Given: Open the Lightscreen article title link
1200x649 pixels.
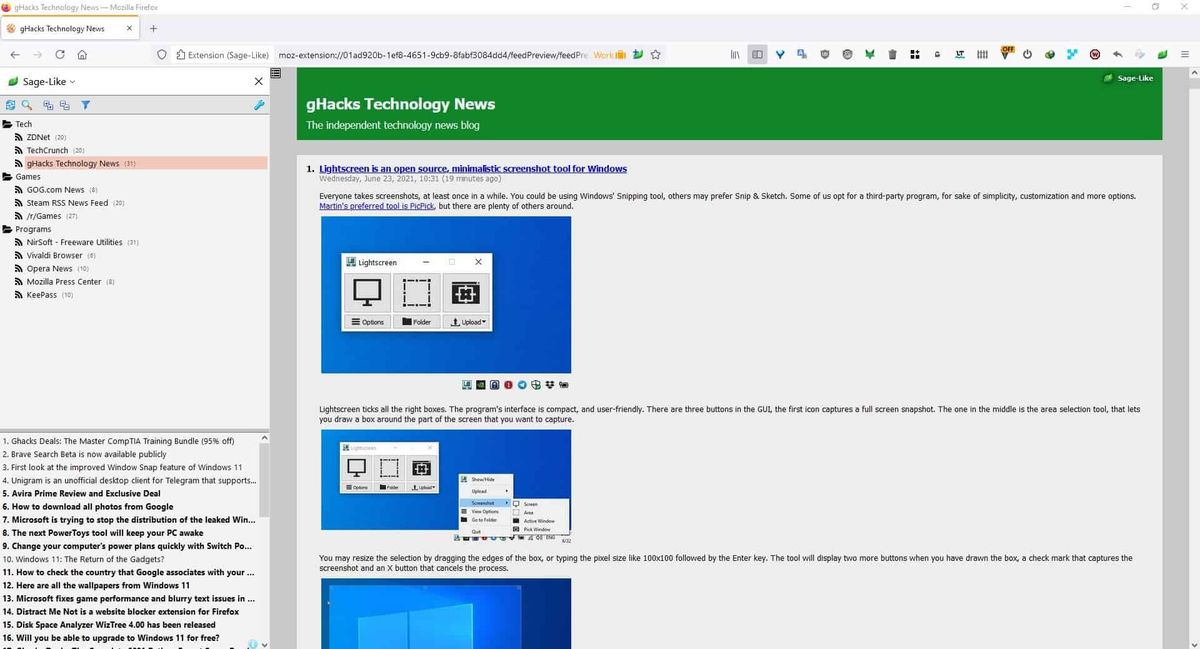Looking at the screenshot, I should tap(473, 169).
